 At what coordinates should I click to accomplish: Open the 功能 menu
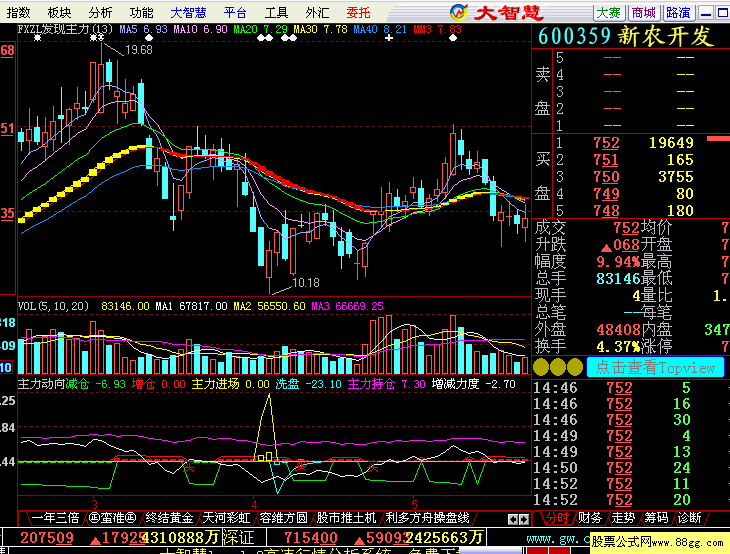[x=141, y=12]
